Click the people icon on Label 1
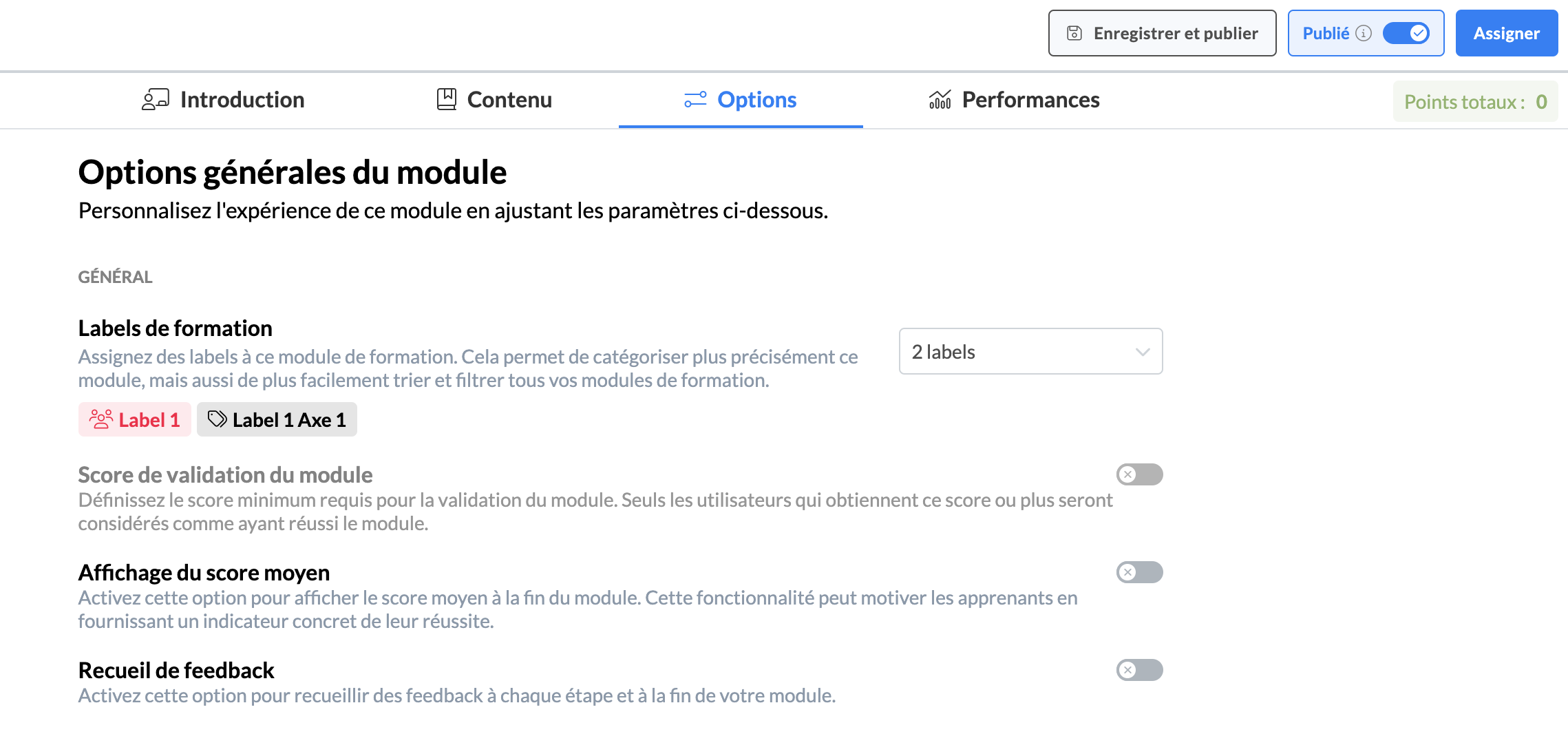This screenshot has width=1568, height=745. point(101,419)
